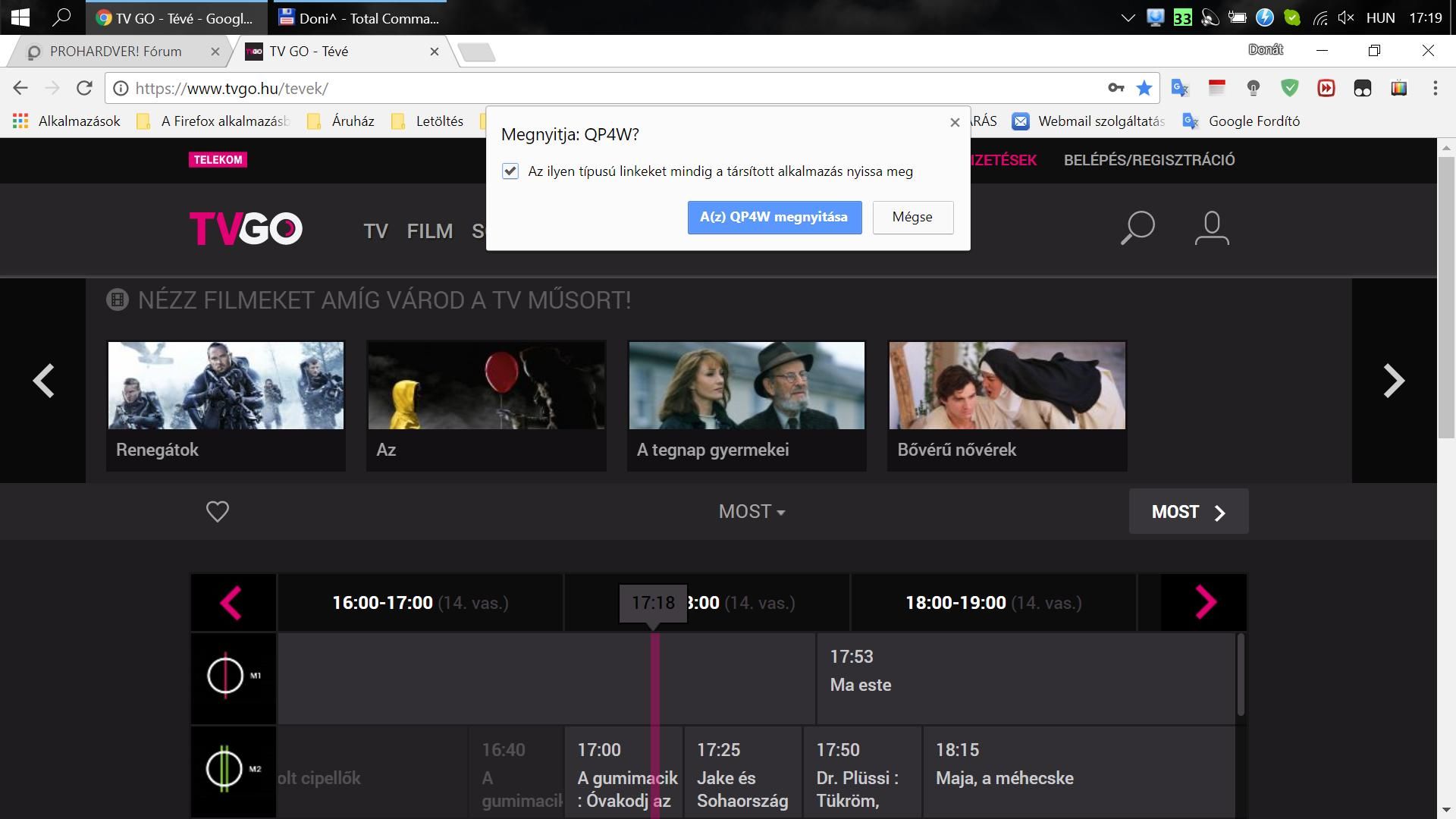
Task: Cancel dialog with Mégse button
Action: click(x=912, y=218)
